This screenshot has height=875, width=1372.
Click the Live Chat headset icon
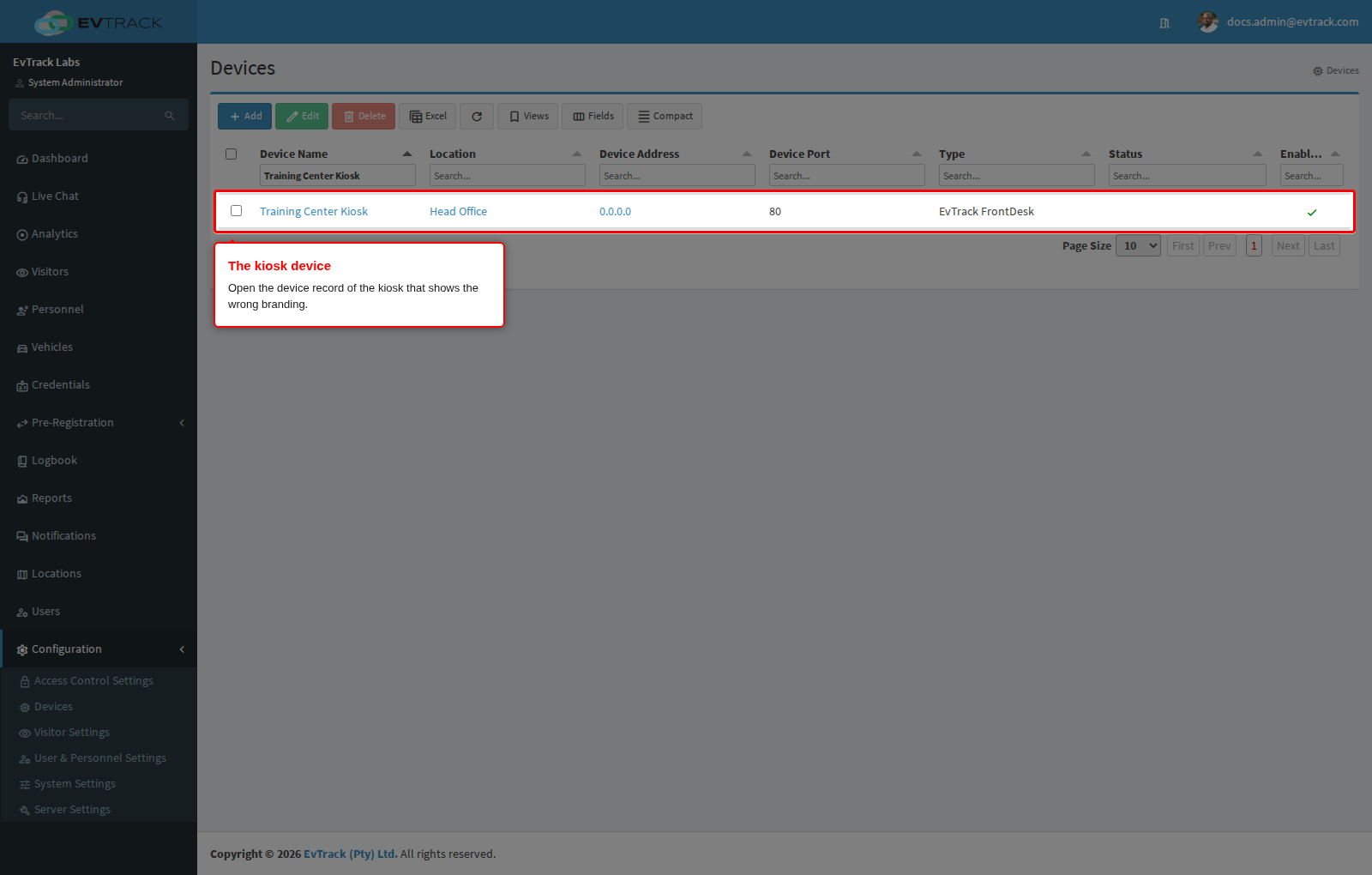click(22, 197)
